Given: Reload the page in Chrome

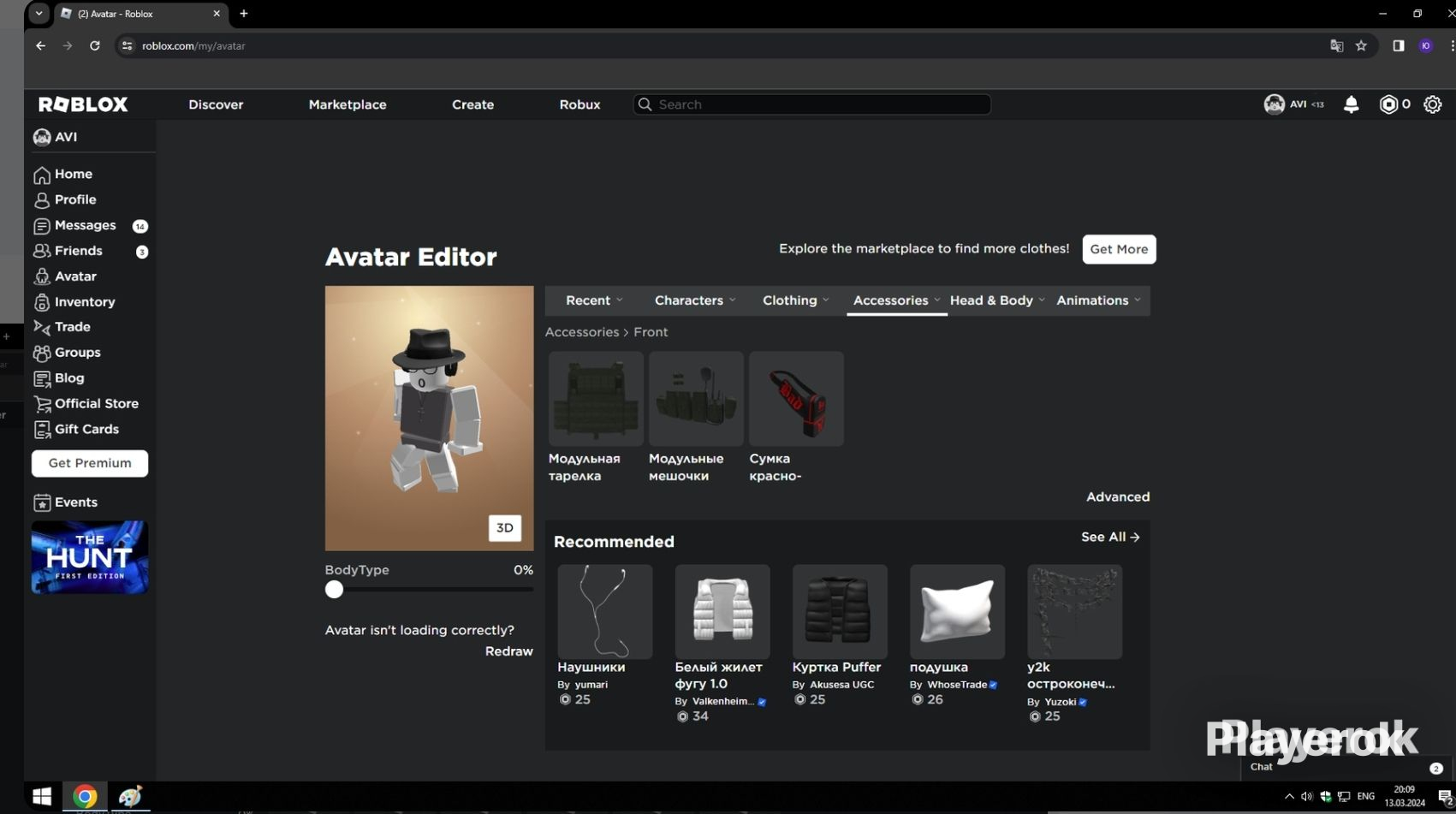Looking at the screenshot, I should [x=95, y=46].
